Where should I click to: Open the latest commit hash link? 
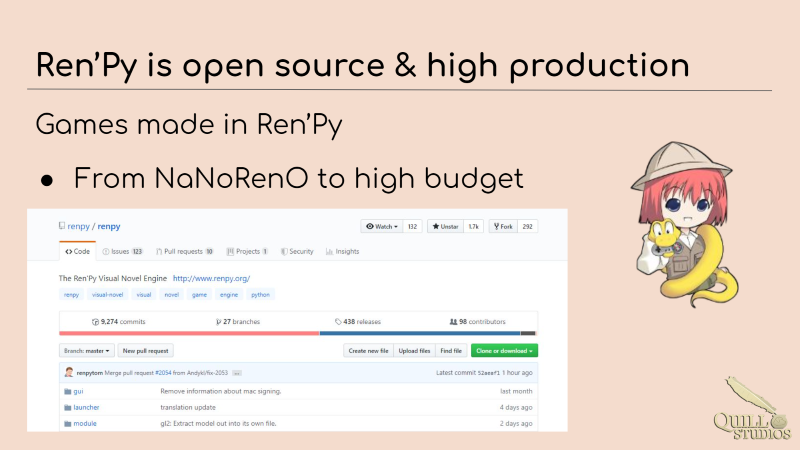coord(488,373)
